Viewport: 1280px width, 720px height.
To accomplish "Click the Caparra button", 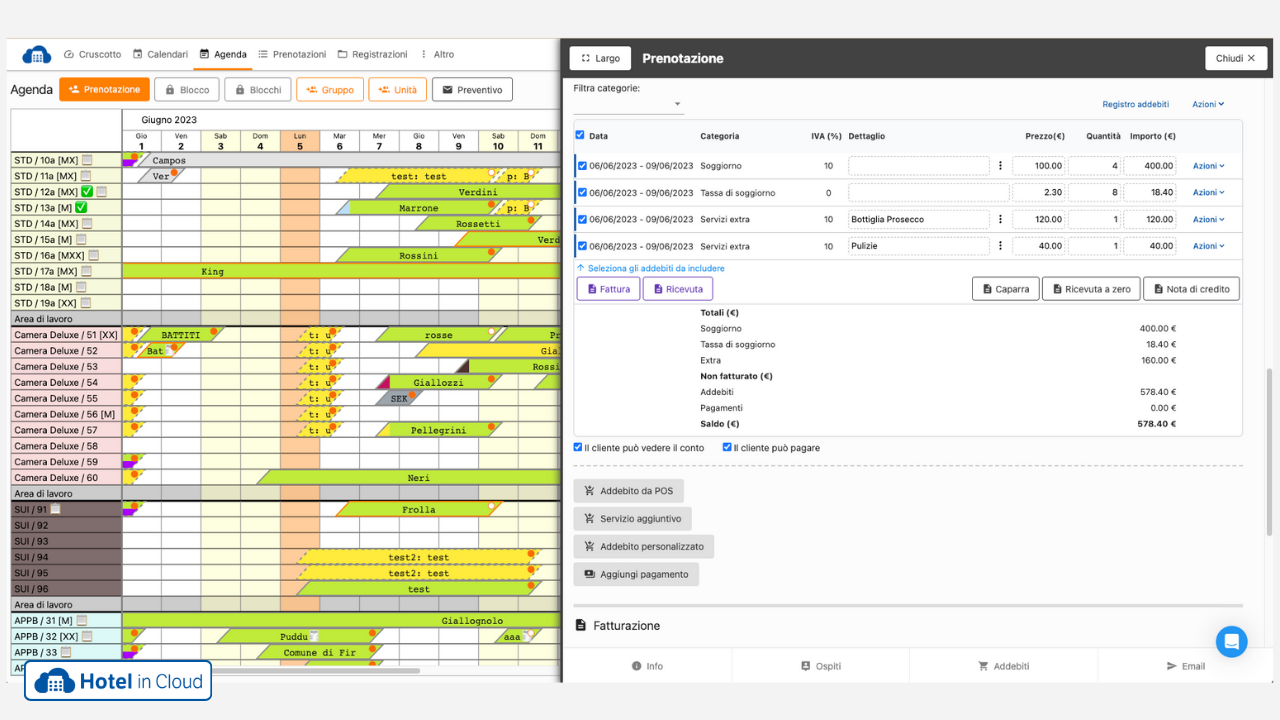I will 1005,289.
